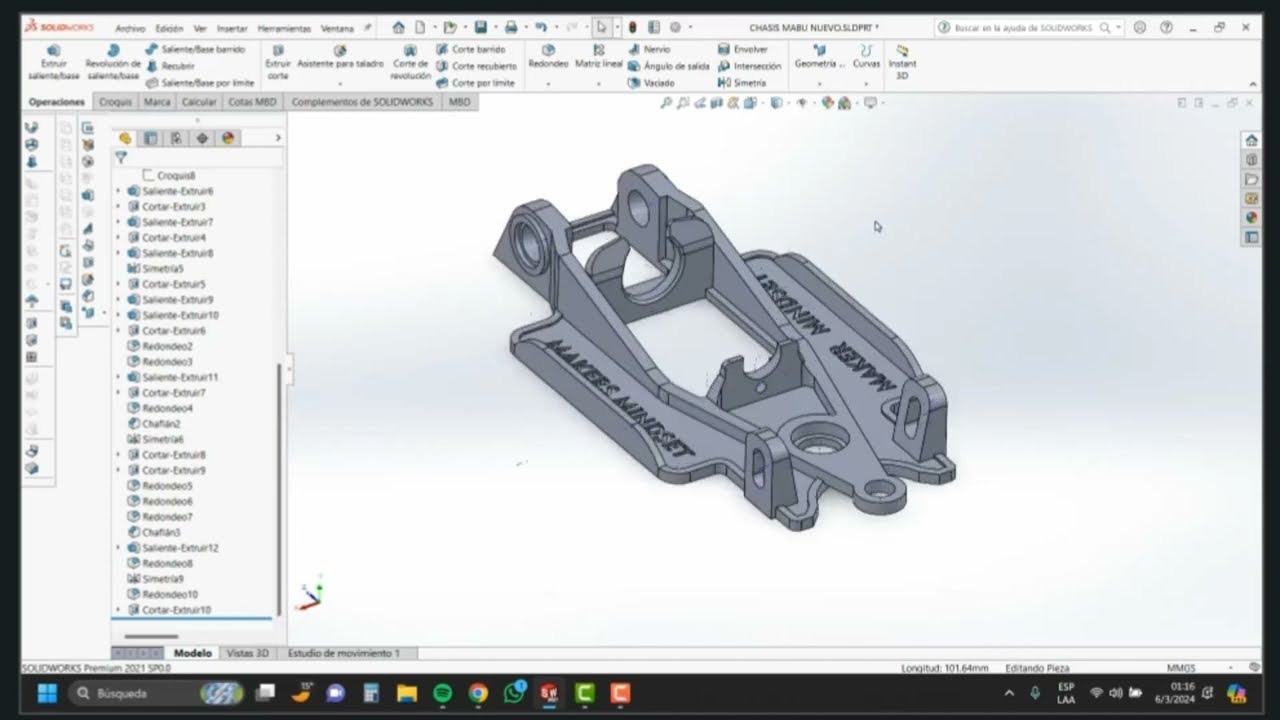Switch to the Calcular tab

point(199,102)
